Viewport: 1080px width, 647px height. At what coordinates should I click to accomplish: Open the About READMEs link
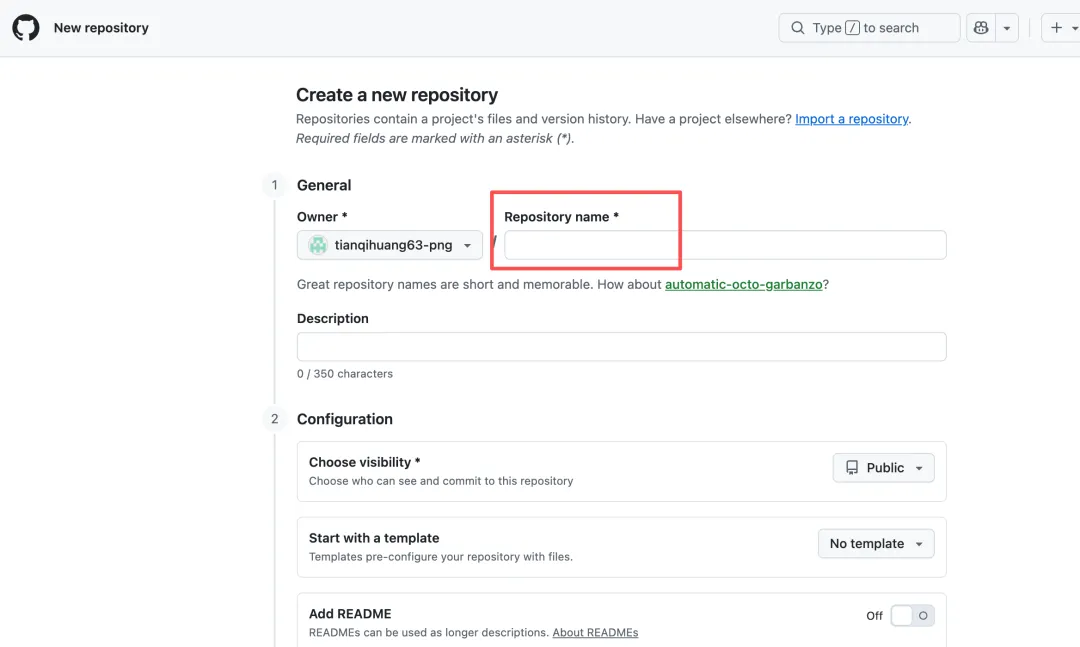point(595,632)
